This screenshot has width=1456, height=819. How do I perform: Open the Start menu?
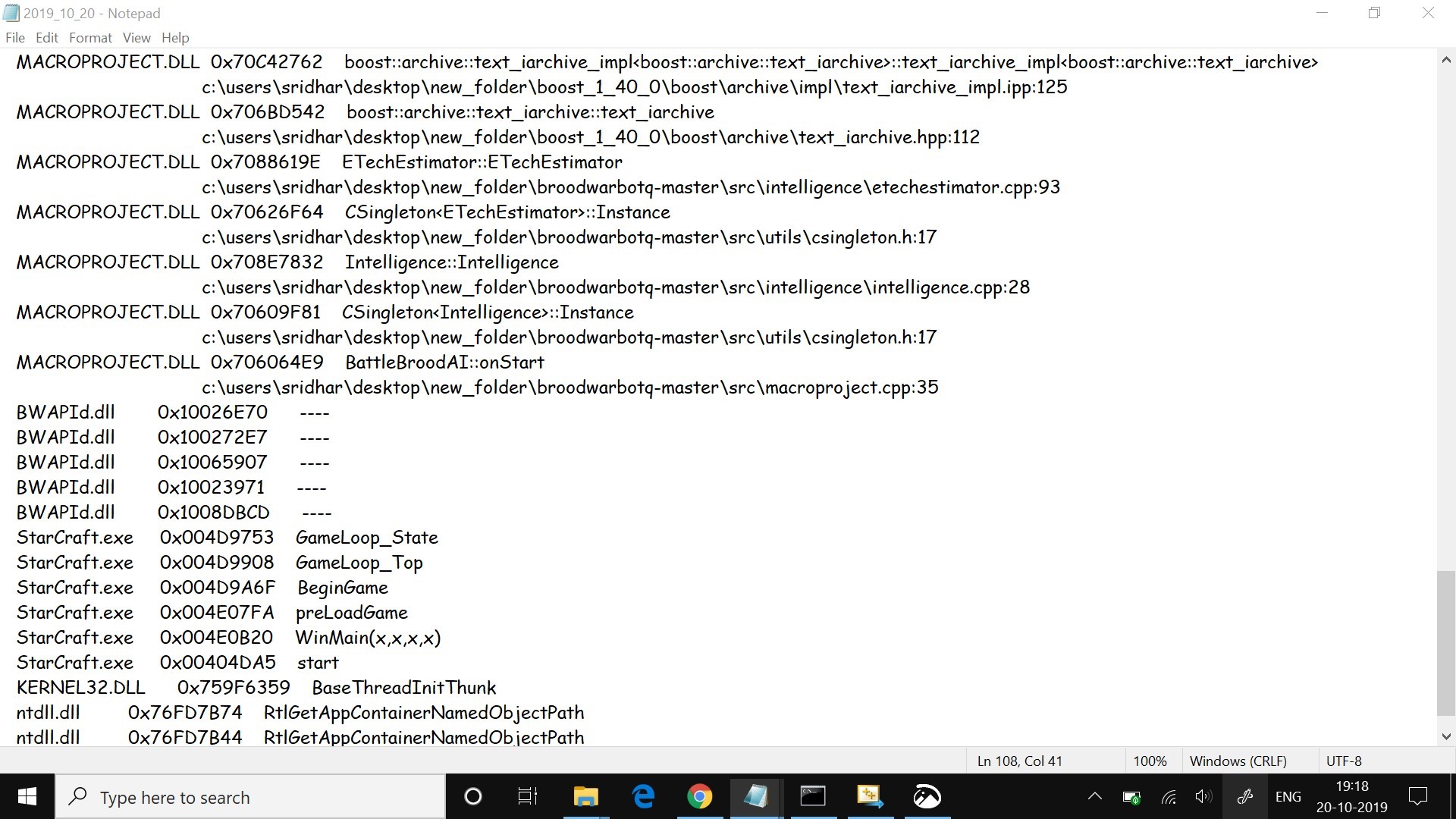(26, 796)
